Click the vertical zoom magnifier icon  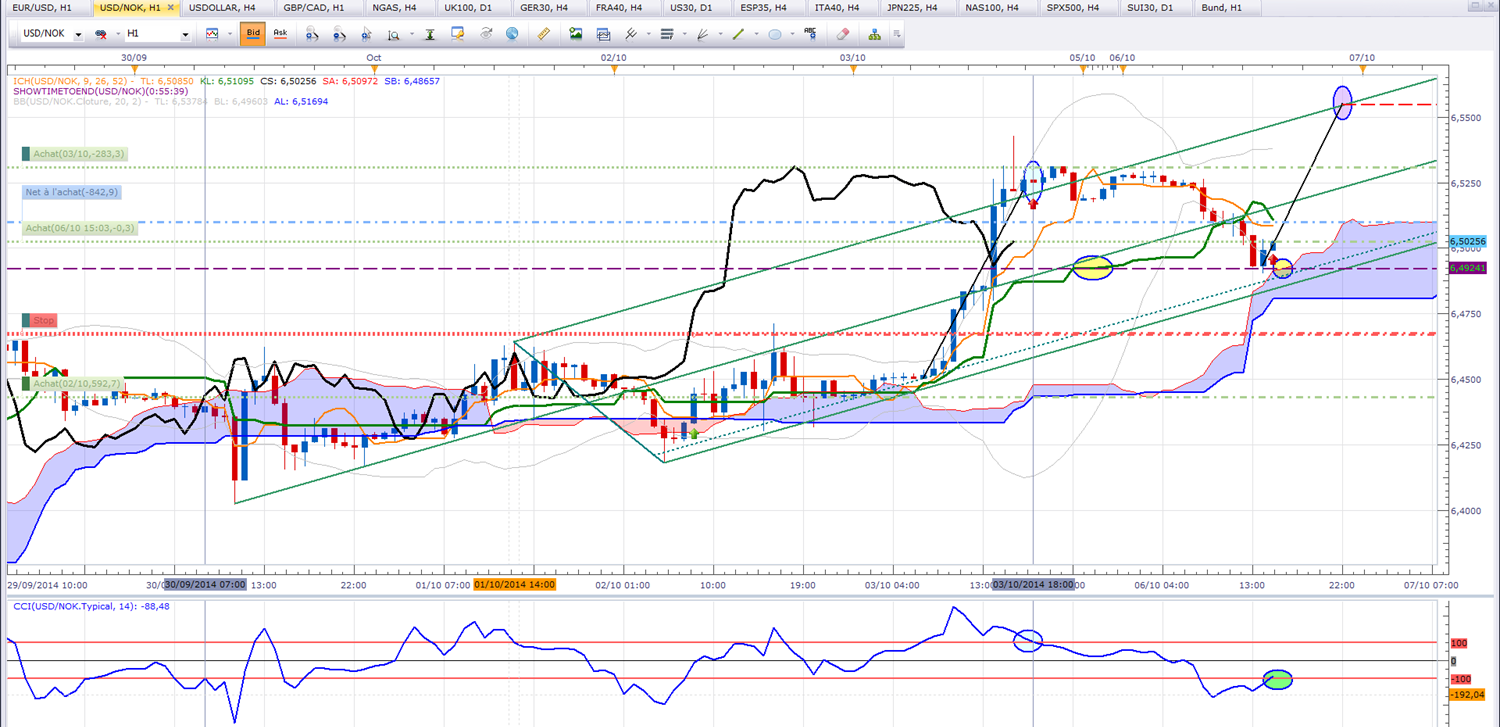tap(393, 34)
